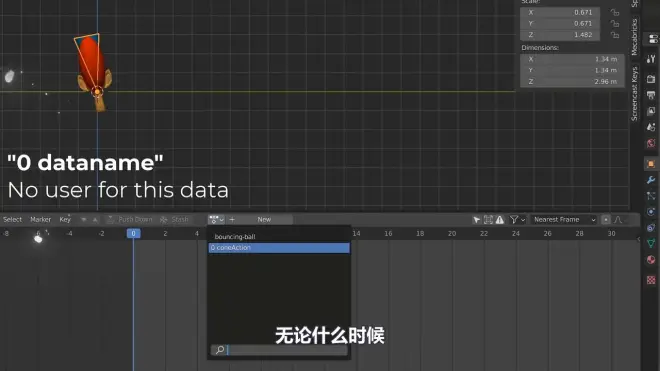The height and width of the screenshot is (371, 660).
Task: Open the browse action dropdown button
Action: 217,219
